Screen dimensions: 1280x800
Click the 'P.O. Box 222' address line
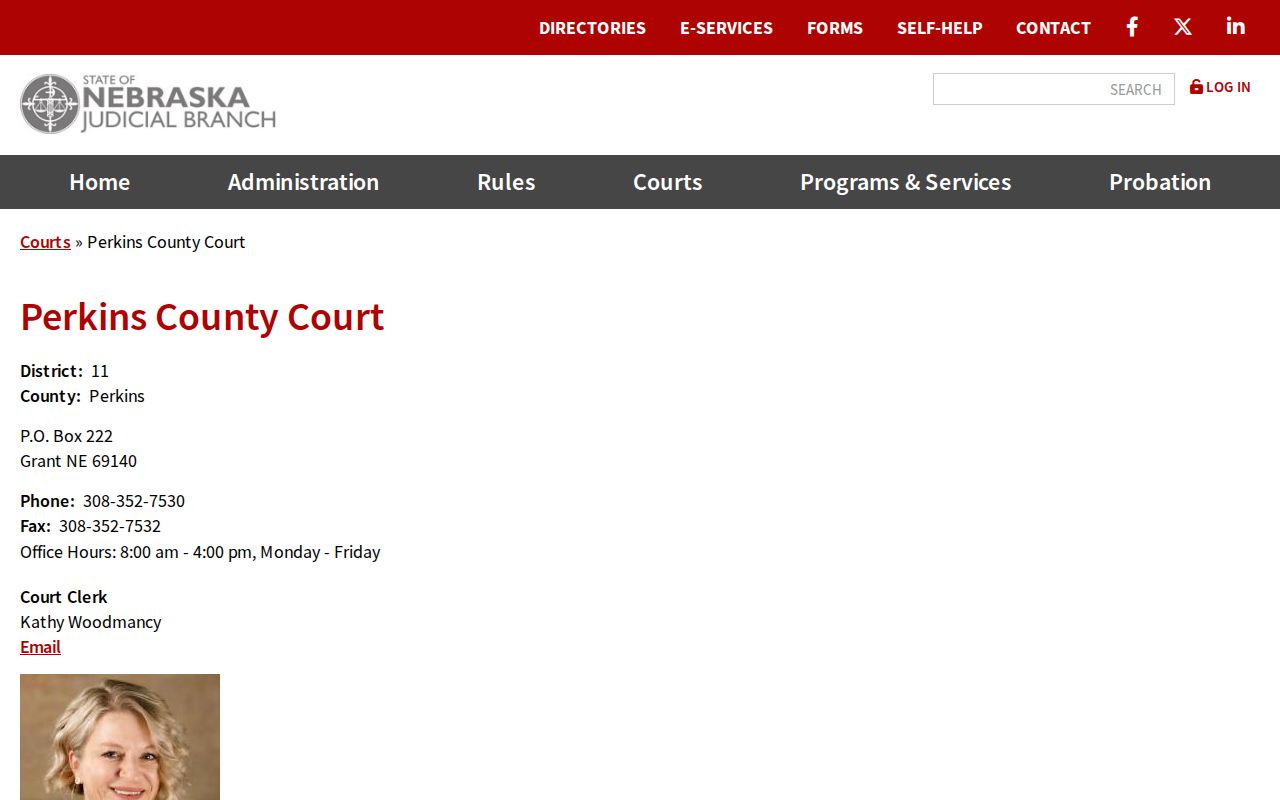67,436
